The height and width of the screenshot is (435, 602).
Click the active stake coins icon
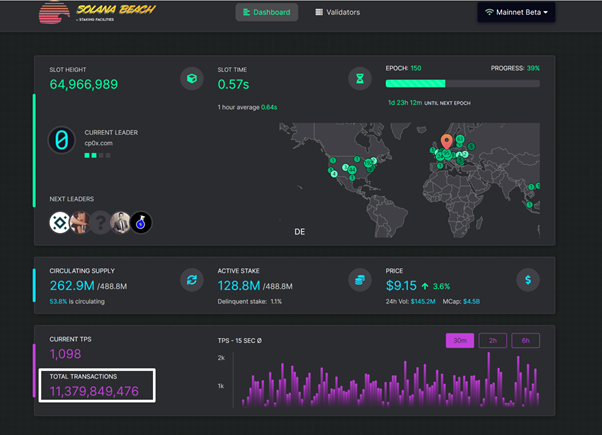[359, 280]
